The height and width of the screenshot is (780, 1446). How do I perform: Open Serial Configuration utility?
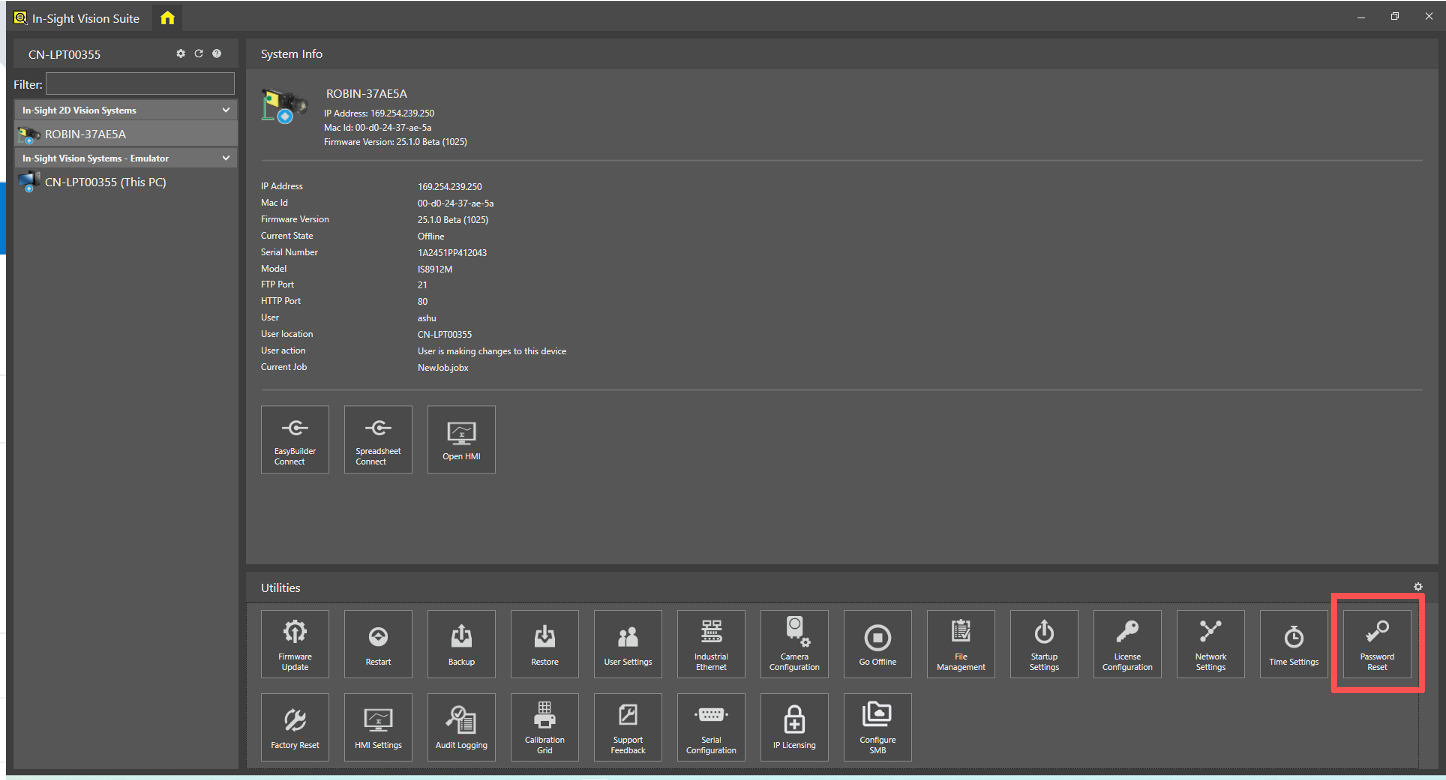pos(711,727)
